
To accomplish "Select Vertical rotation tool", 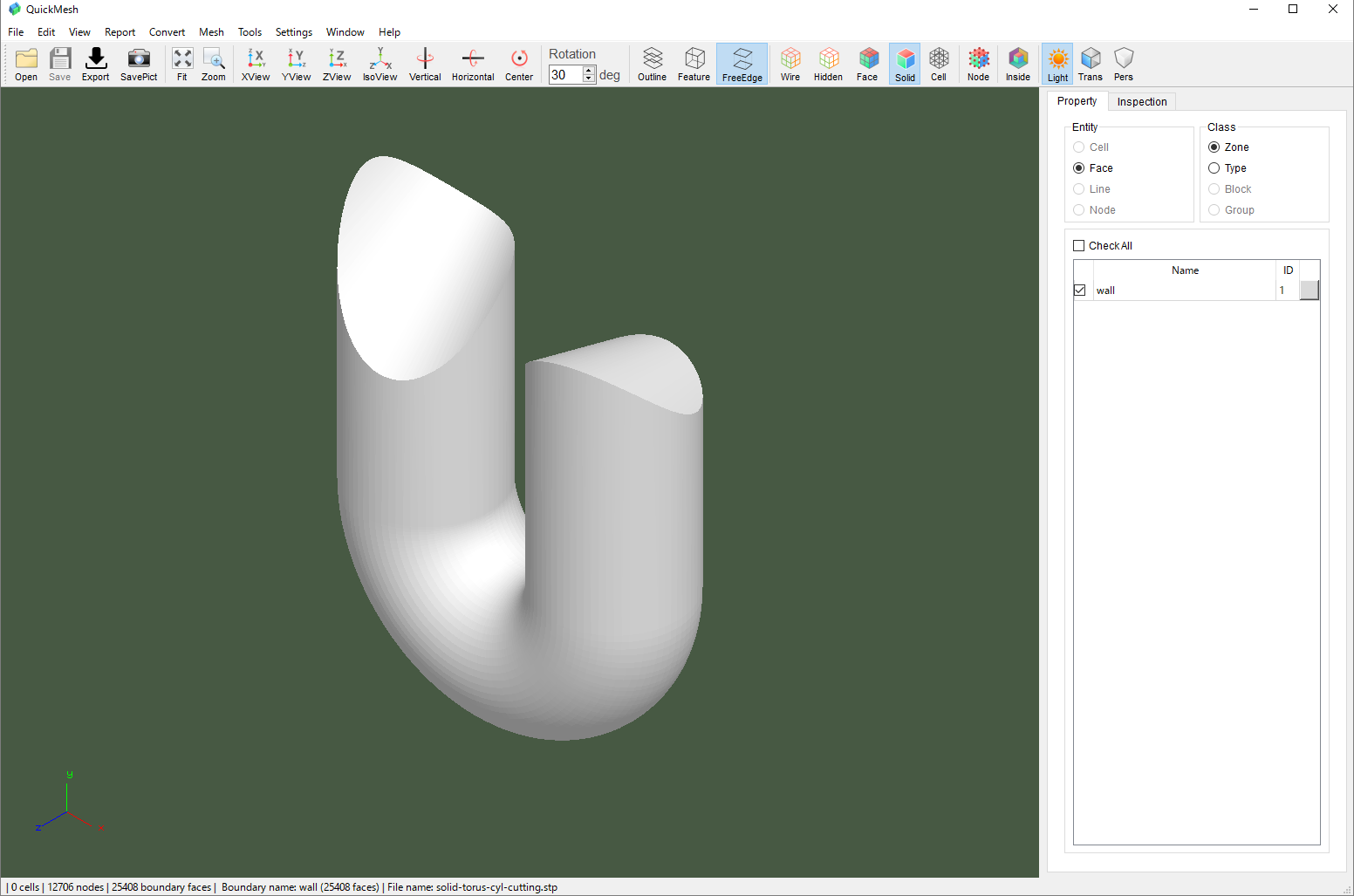I will coord(425,65).
